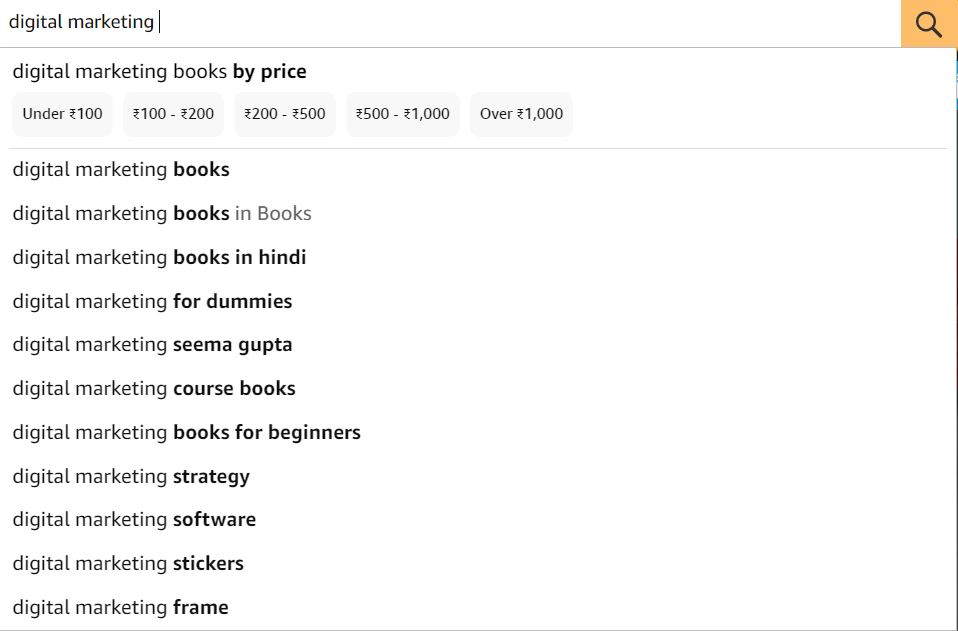Pick digital marketing stickers suggestion

coord(128,564)
